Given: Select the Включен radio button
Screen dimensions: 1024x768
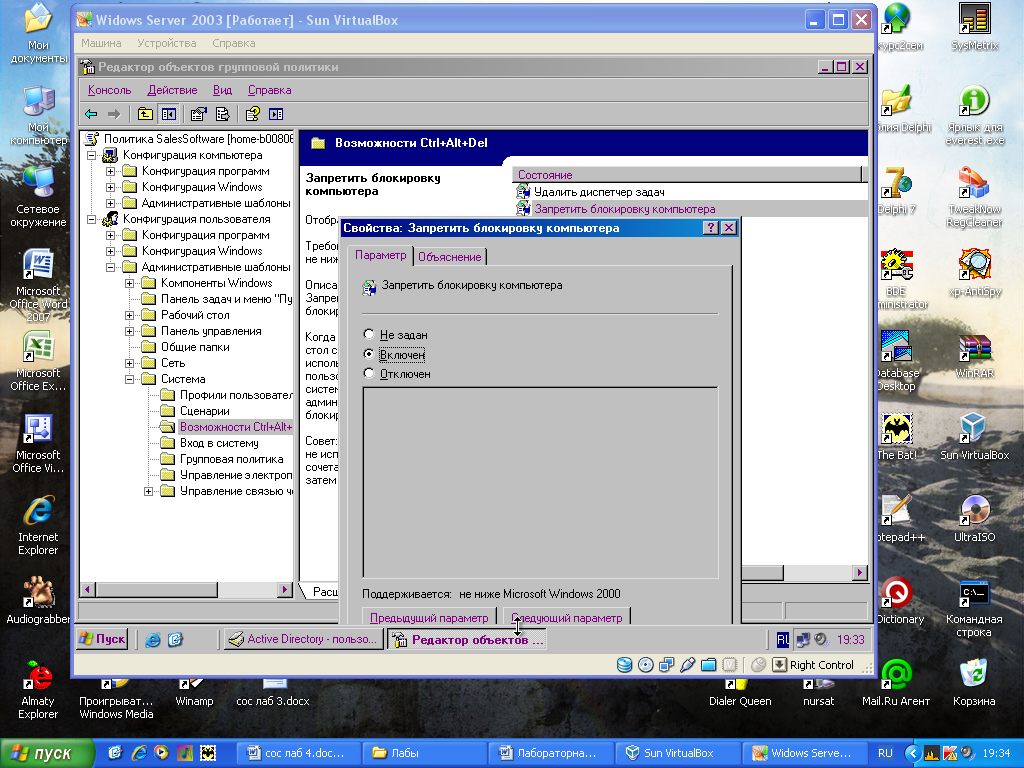Looking at the screenshot, I should 369,354.
